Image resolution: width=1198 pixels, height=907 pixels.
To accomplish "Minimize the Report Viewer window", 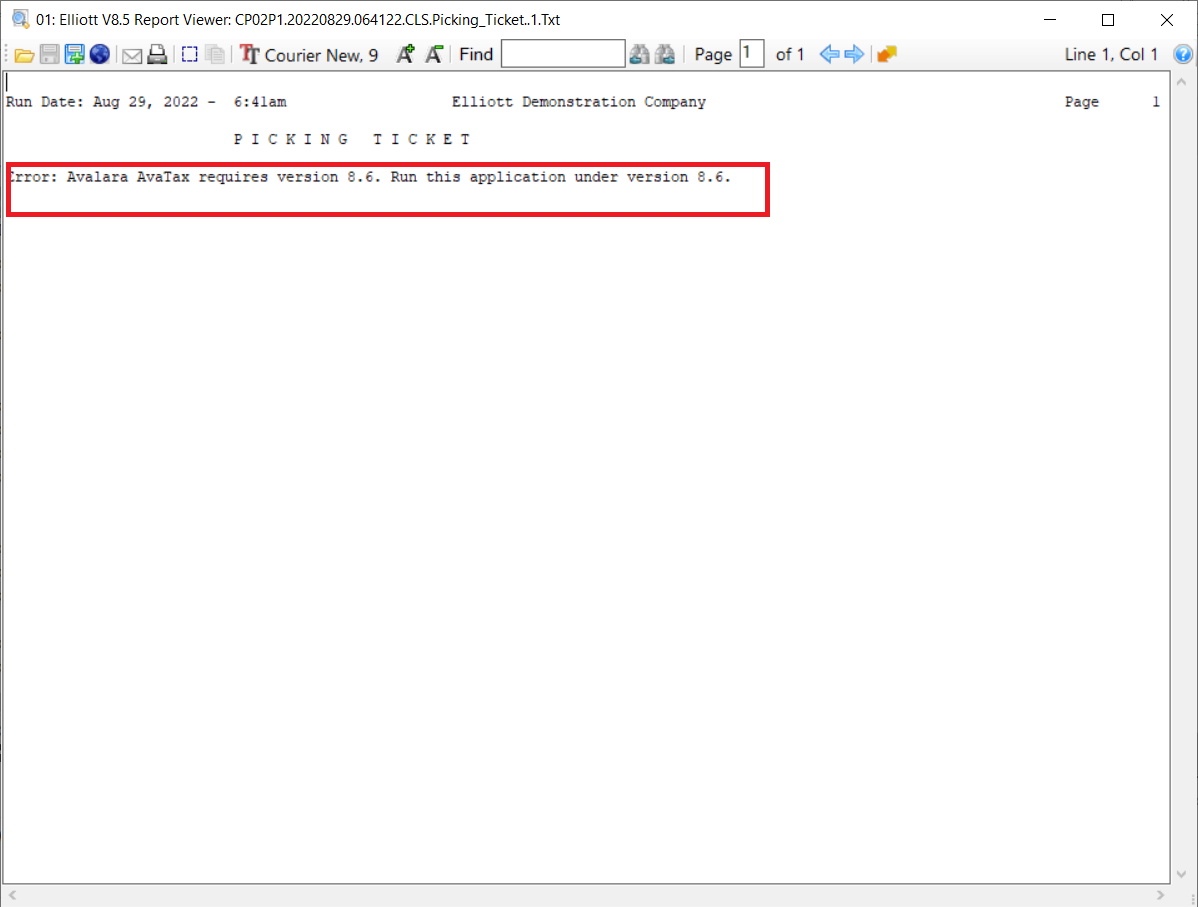I will tap(1050, 20).
